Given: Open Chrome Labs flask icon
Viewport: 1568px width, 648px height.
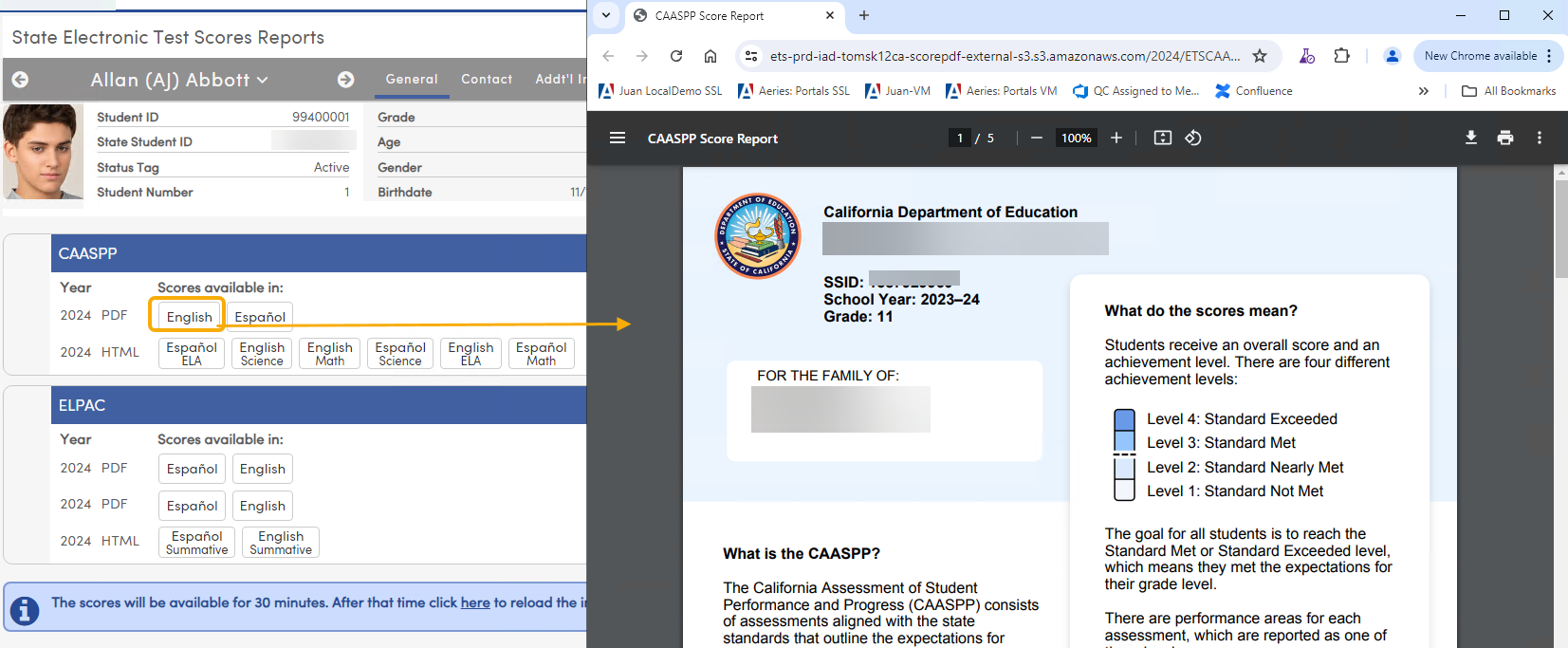Looking at the screenshot, I should pos(1307,56).
